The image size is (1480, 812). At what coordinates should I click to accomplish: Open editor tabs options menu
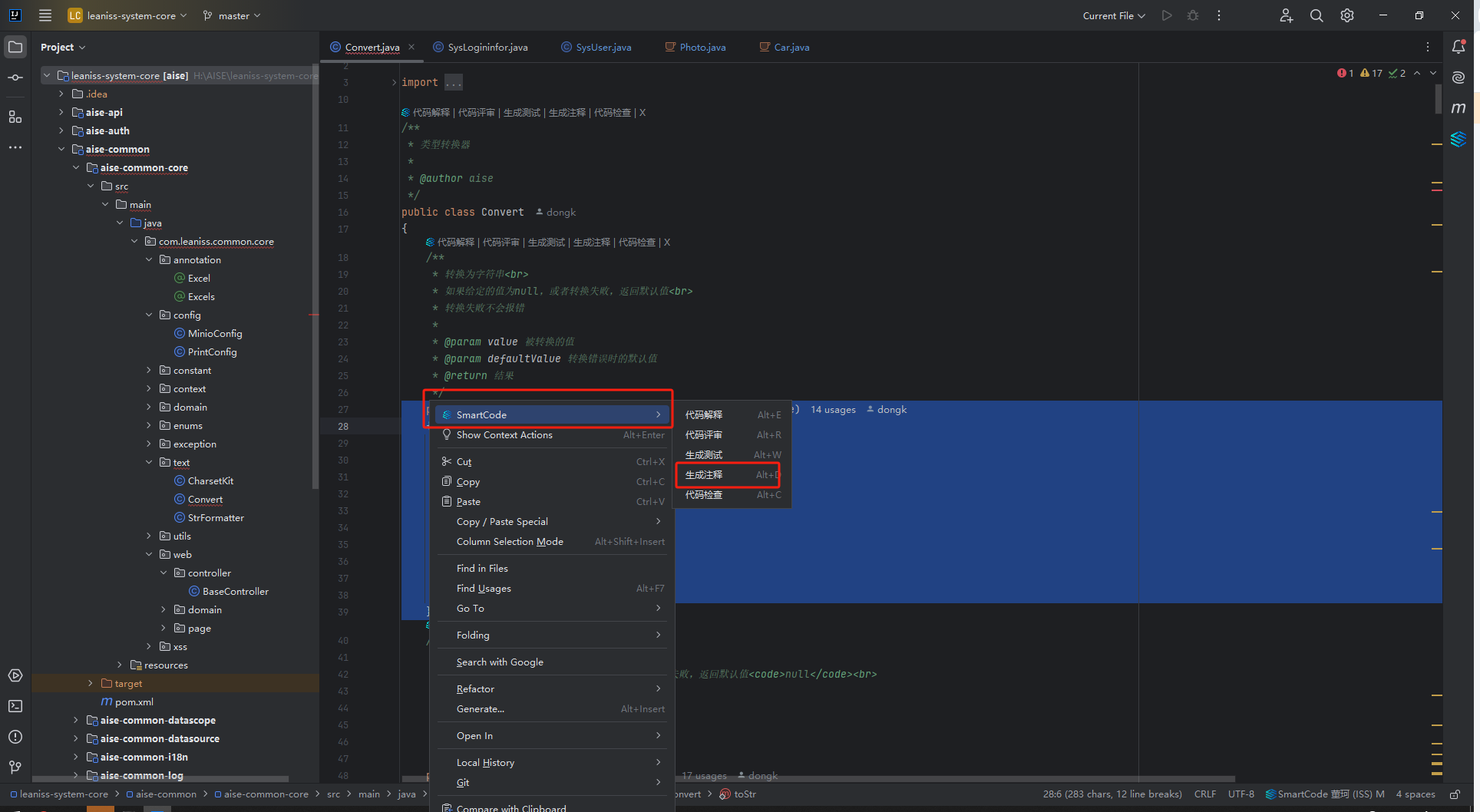point(1428,47)
